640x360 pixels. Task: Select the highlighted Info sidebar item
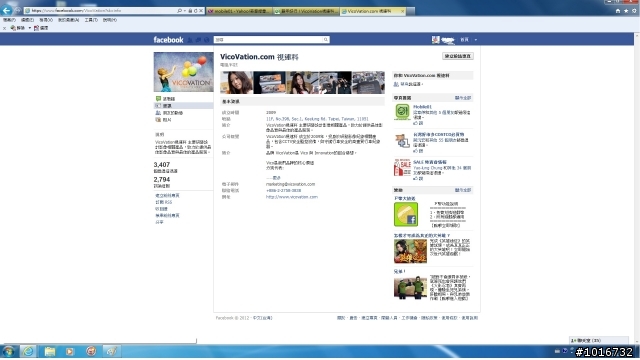coord(183,106)
